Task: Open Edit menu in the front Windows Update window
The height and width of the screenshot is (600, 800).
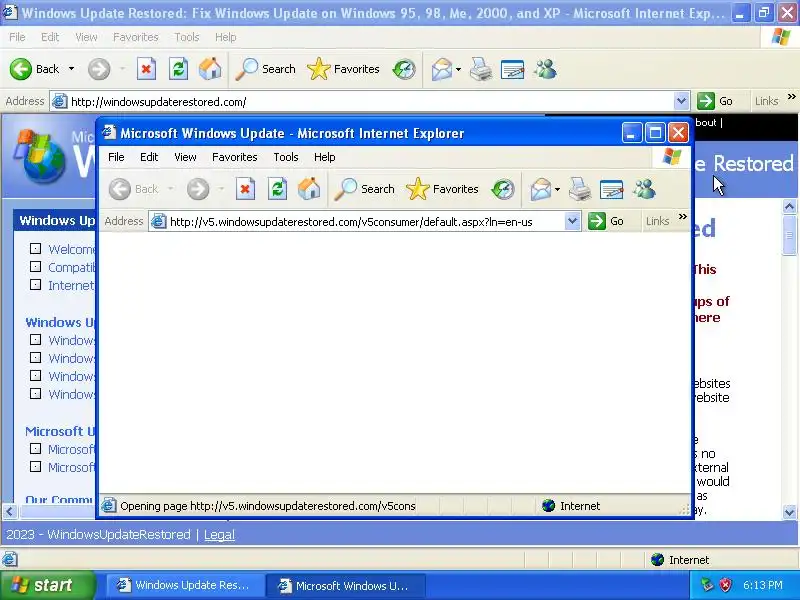Action: (149, 157)
